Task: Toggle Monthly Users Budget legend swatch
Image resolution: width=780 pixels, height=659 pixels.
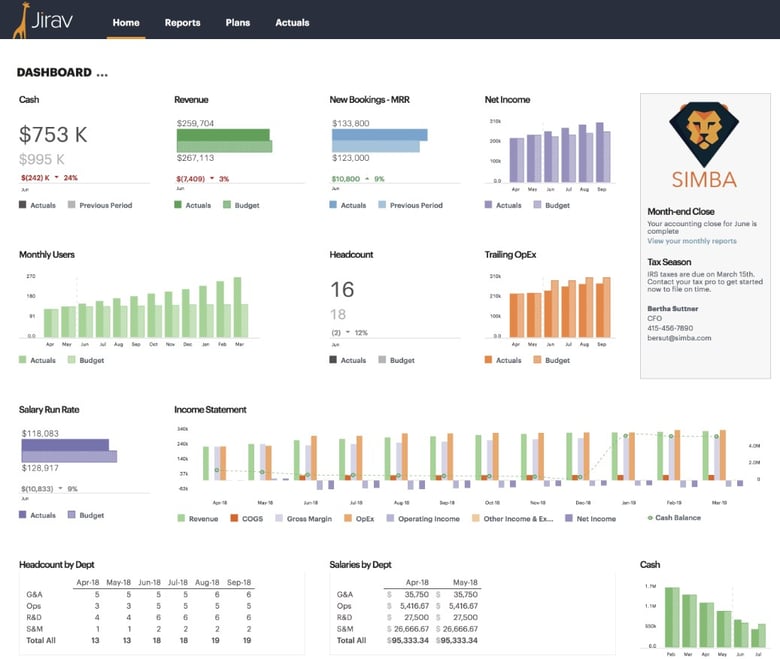Action: (x=72, y=360)
